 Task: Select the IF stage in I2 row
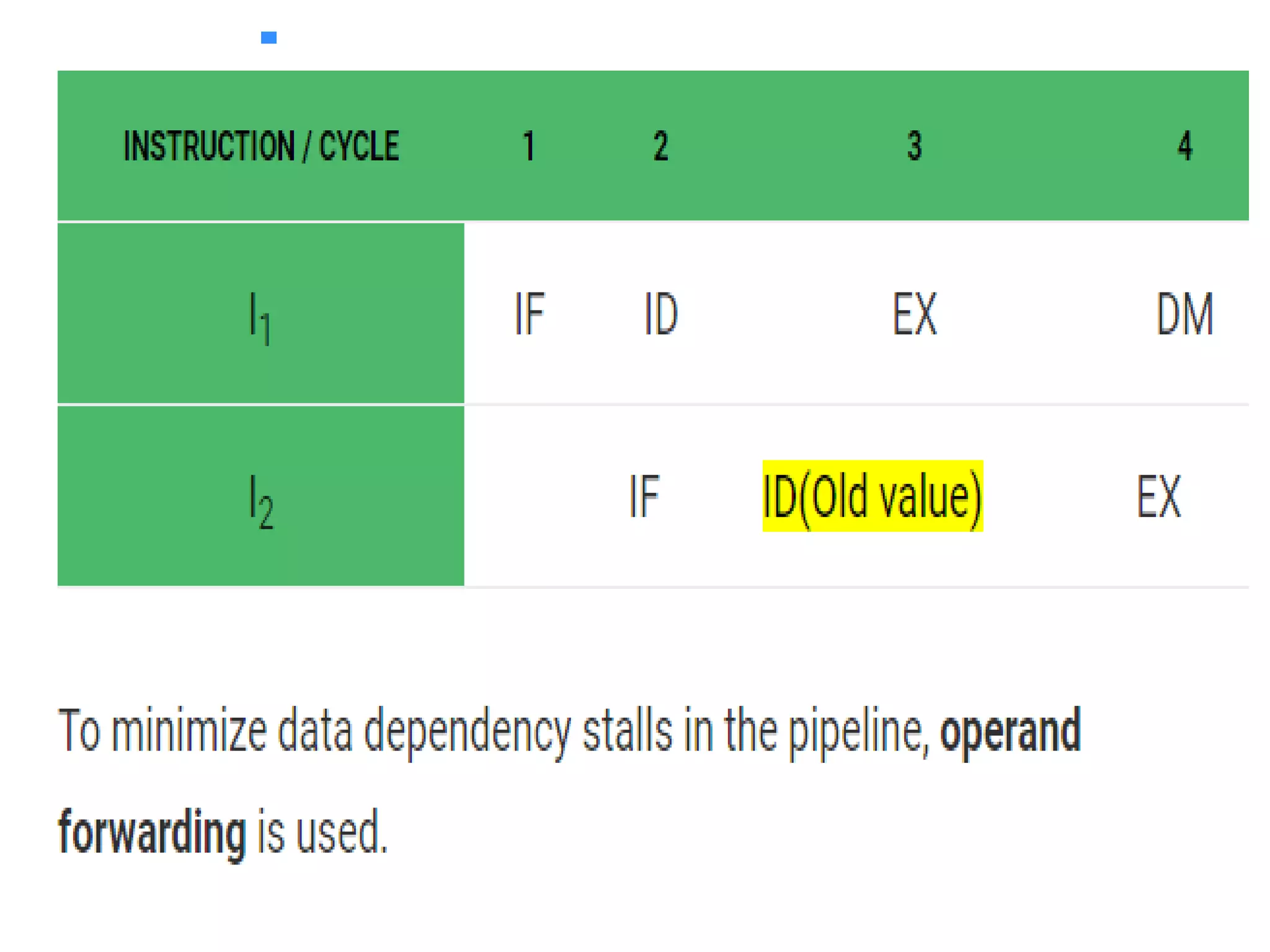(644, 496)
